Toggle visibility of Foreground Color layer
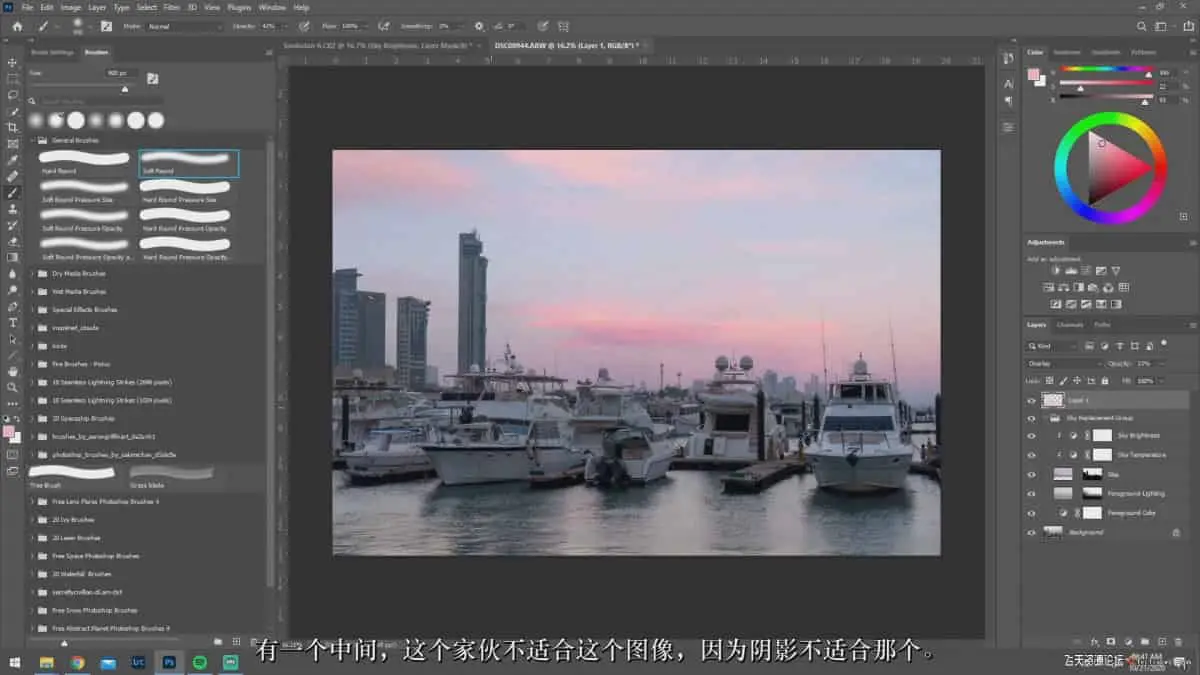This screenshot has height=675, width=1200. [1031, 512]
